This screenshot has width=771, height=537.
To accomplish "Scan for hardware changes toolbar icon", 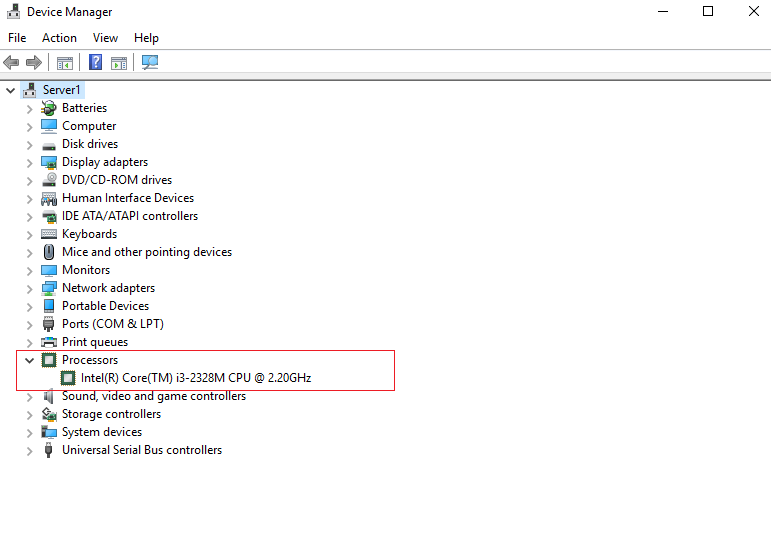I will click(x=150, y=62).
